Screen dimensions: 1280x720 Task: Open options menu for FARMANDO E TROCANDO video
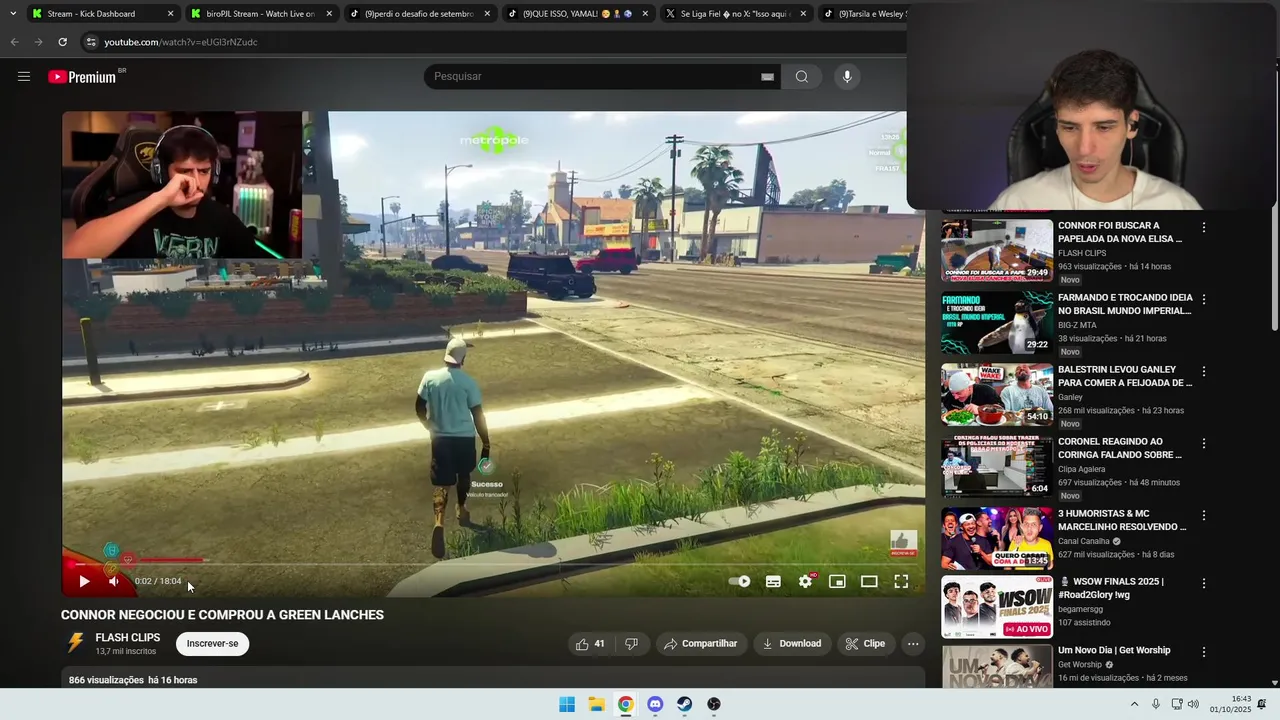tap(1204, 299)
